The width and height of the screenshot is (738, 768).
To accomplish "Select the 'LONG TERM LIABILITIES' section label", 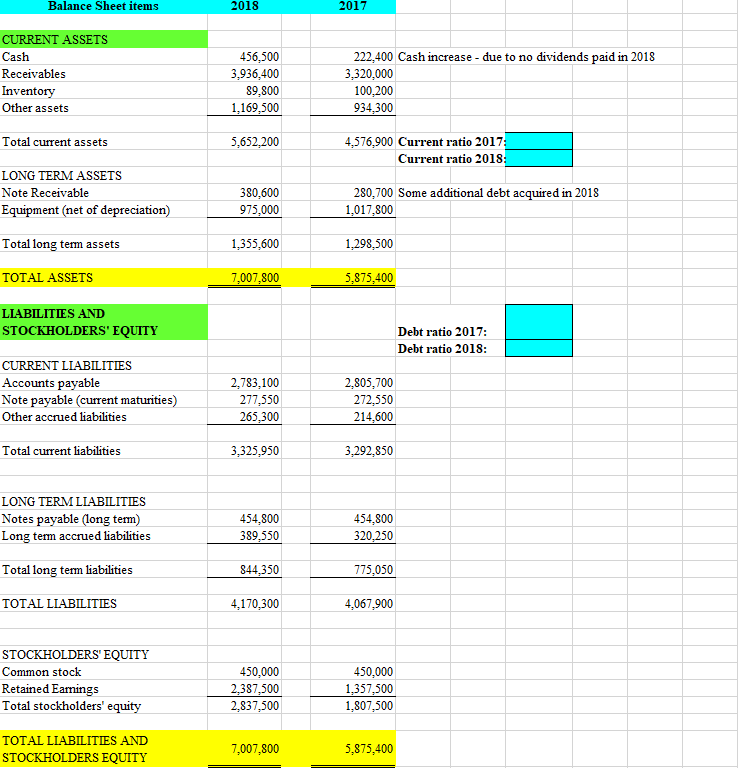I will tap(73, 502).
